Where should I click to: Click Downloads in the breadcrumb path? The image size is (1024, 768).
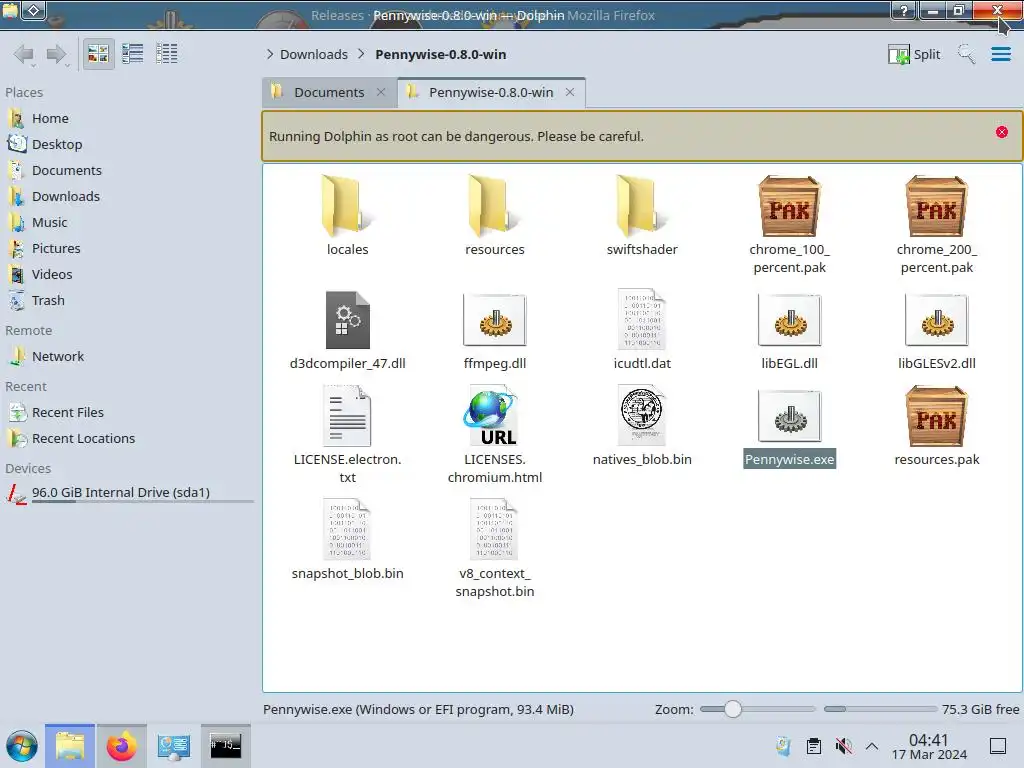pyautogui.click(x=313, y=54)
